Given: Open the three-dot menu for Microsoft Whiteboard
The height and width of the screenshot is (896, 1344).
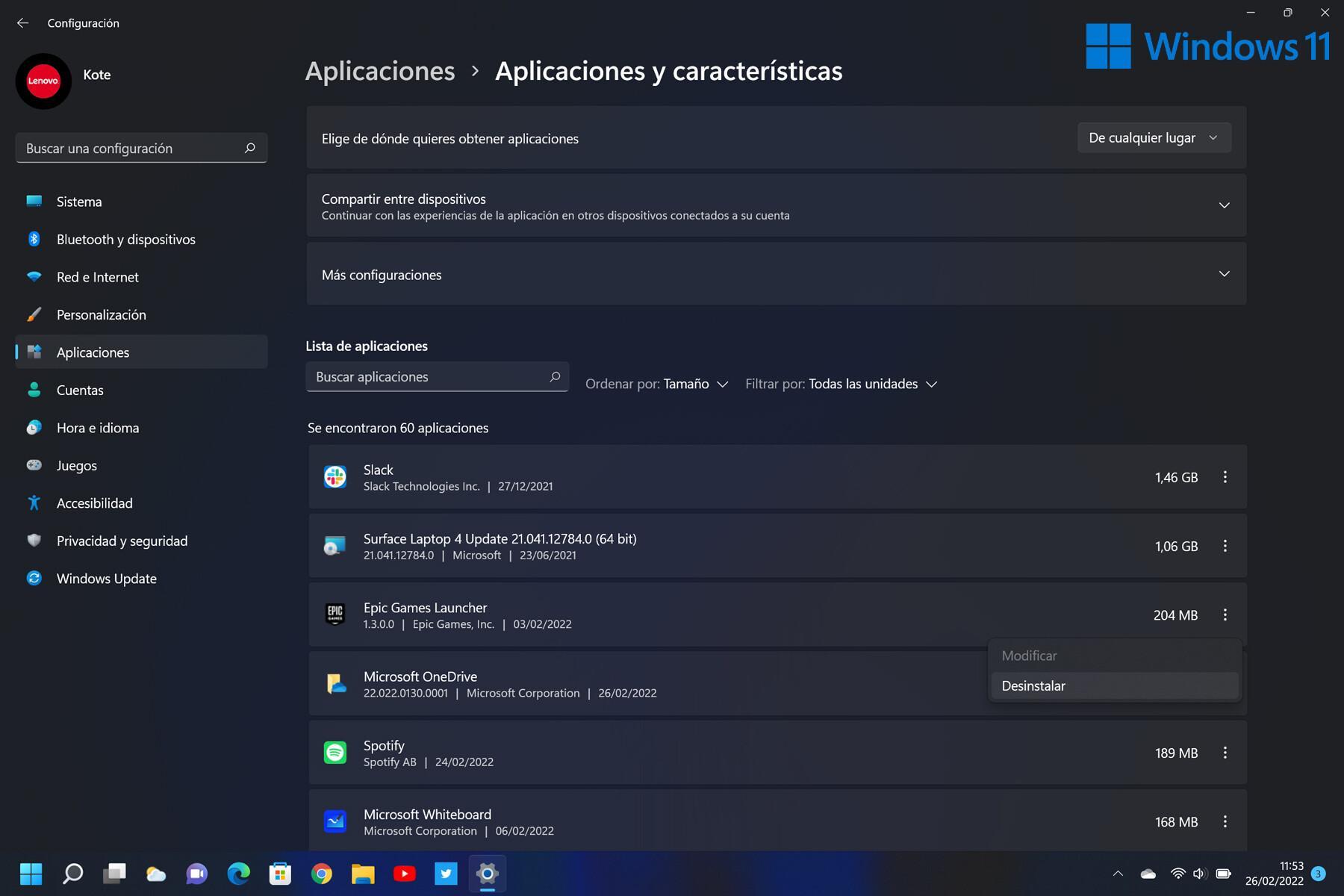Looking at the screenshot, I should pos(1225,821).
